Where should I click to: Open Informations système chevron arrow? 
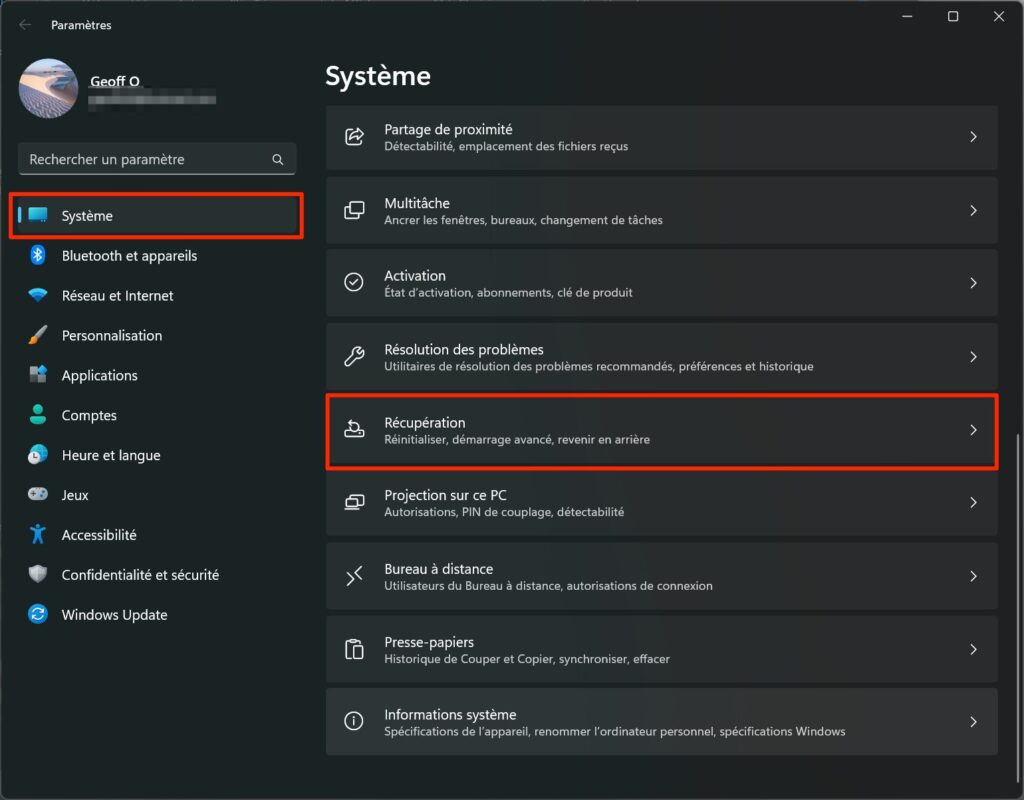tap(973, 722)
